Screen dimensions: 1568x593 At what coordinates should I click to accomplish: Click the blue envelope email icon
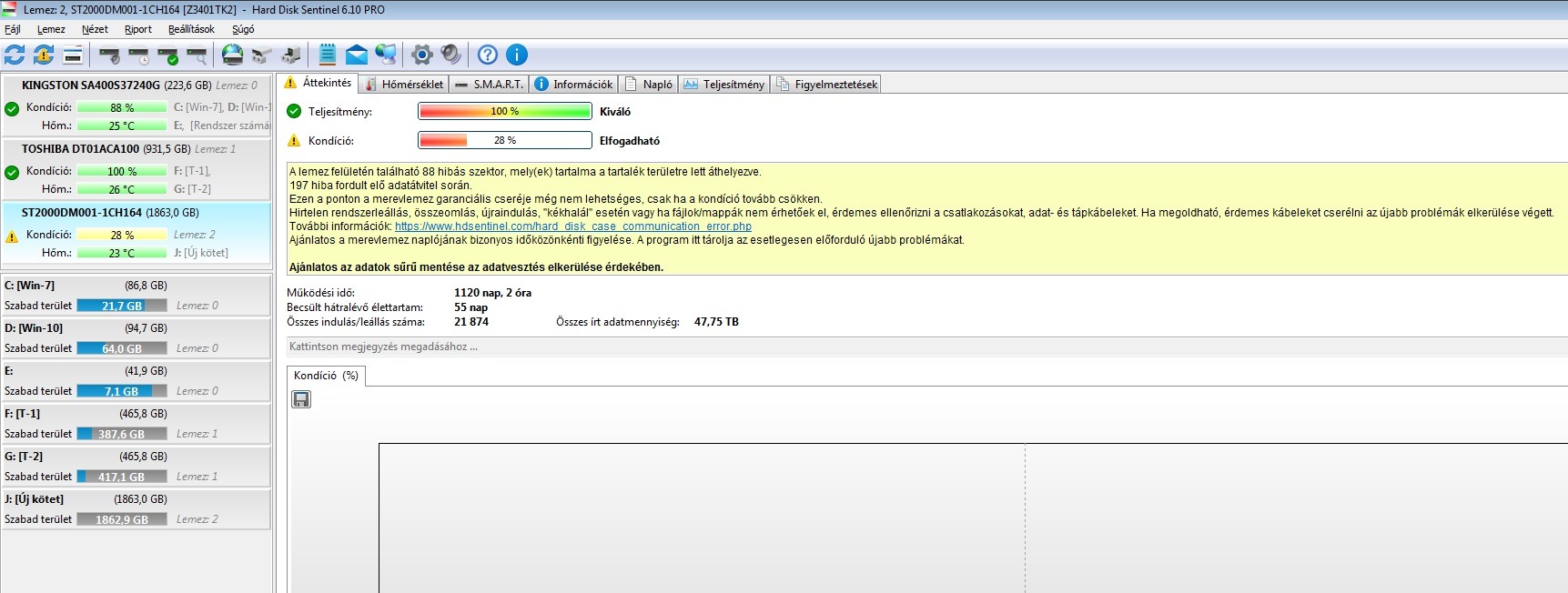tap(357, 55)
